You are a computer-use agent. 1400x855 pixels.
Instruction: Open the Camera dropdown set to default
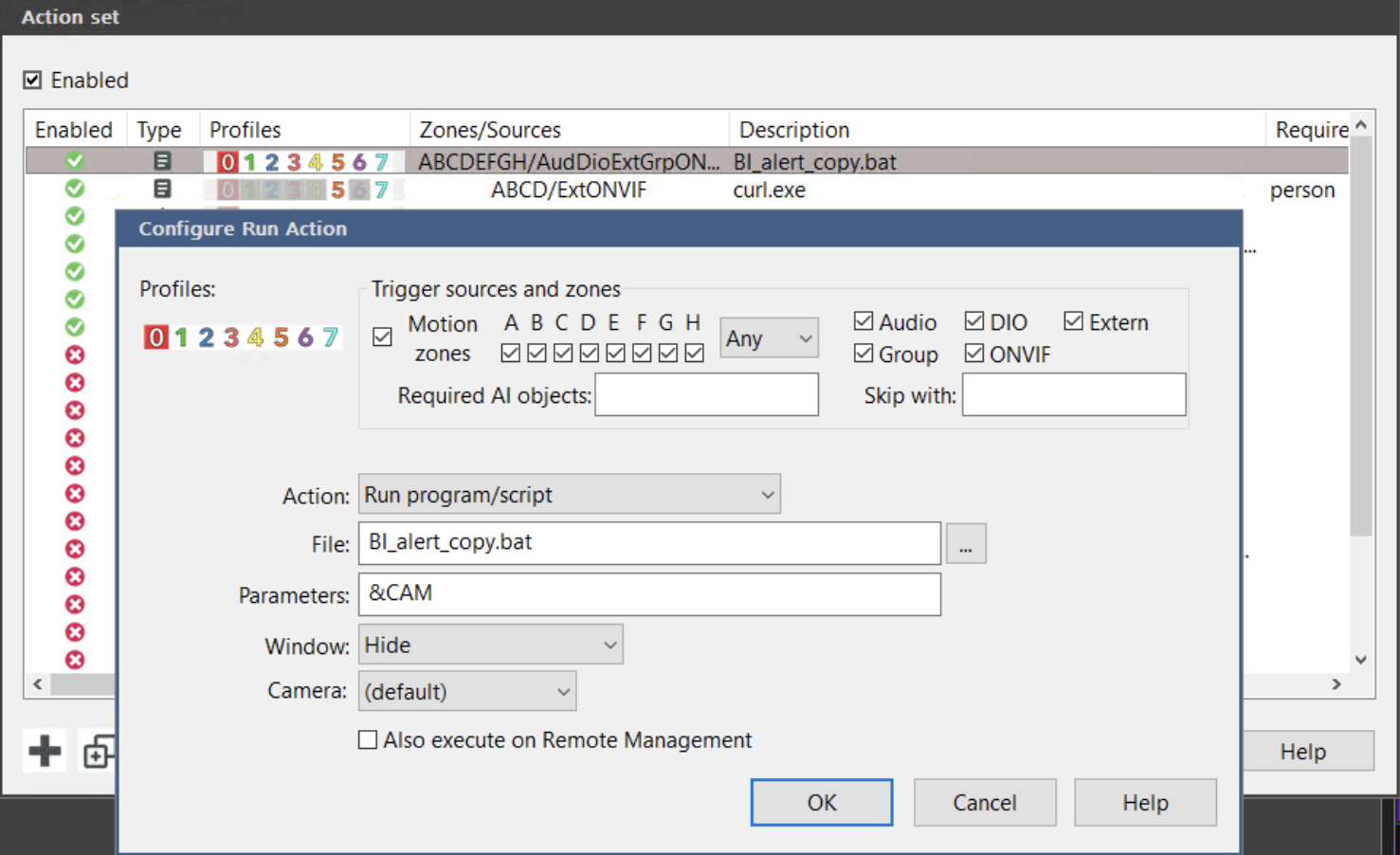(467, 692)
